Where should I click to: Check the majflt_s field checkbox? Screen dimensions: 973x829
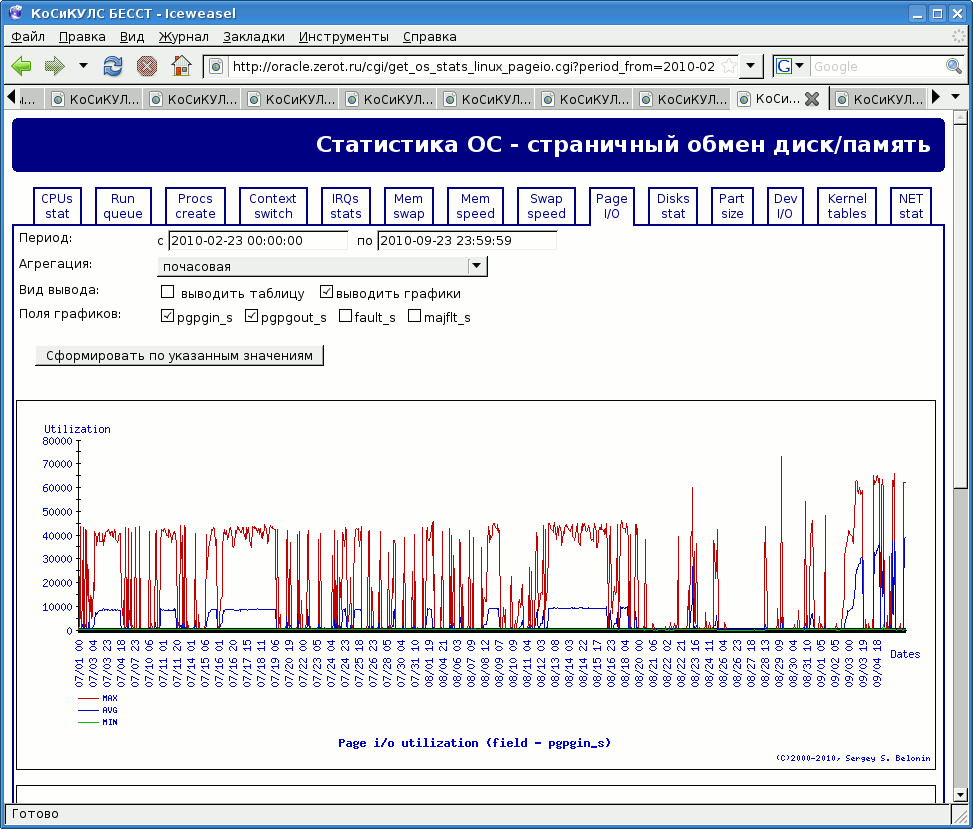coord(415,317)
